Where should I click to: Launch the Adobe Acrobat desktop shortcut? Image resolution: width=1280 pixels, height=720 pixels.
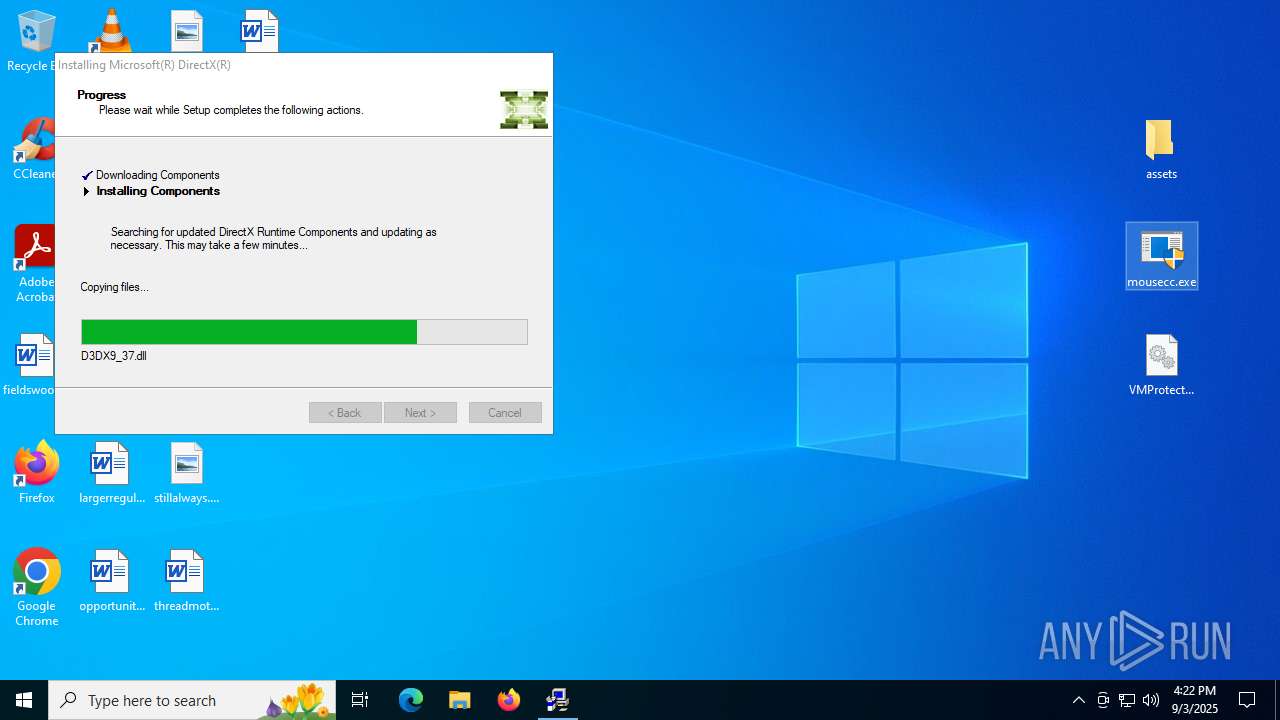pyautogui.click(x=36, y=263)
